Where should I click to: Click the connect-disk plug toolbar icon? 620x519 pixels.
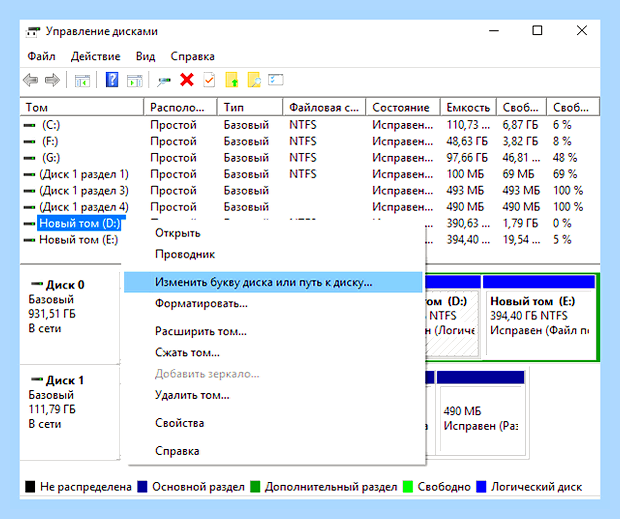point(164,81)
